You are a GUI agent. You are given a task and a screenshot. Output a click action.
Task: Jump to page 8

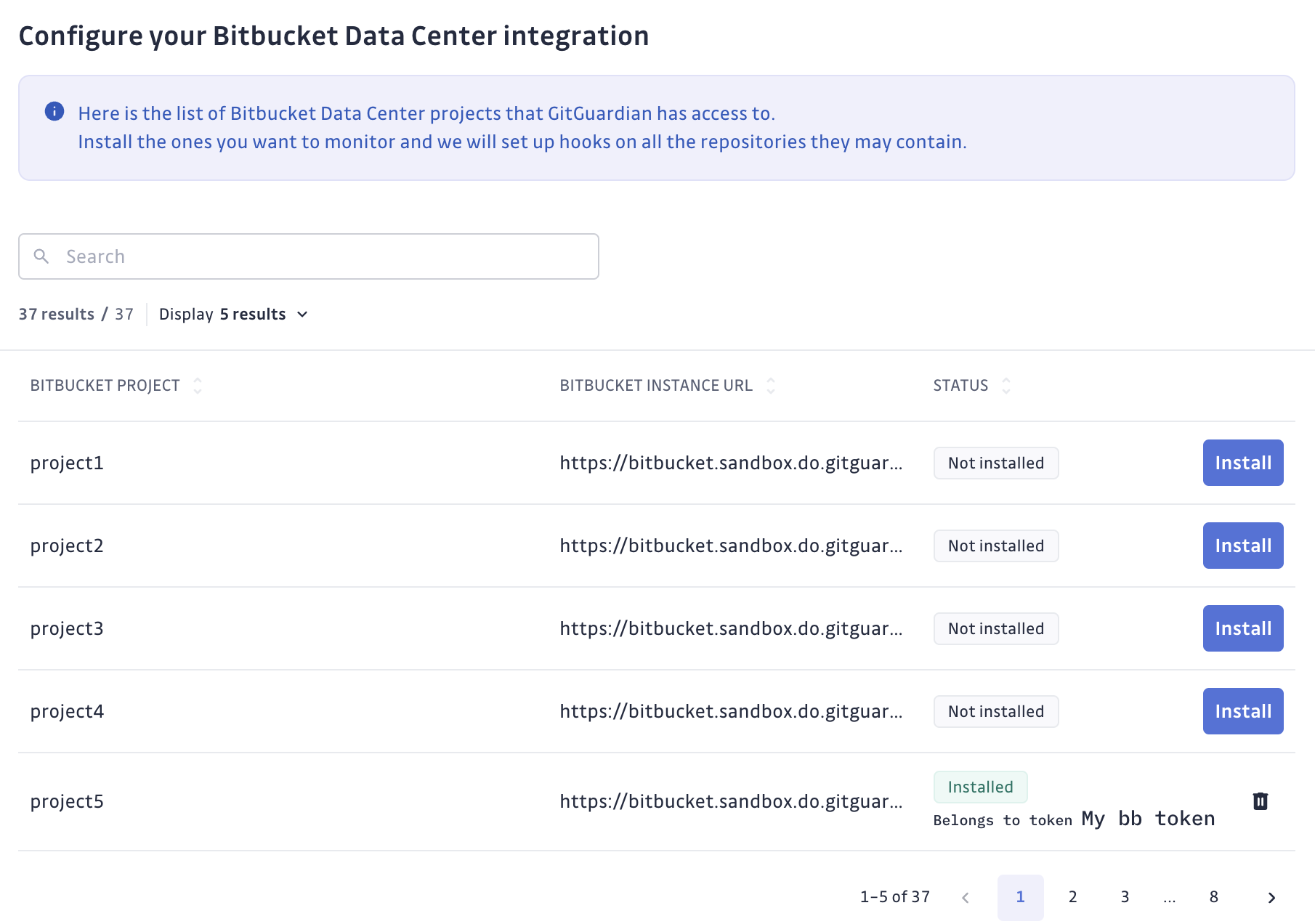(x=1214, y=897)
